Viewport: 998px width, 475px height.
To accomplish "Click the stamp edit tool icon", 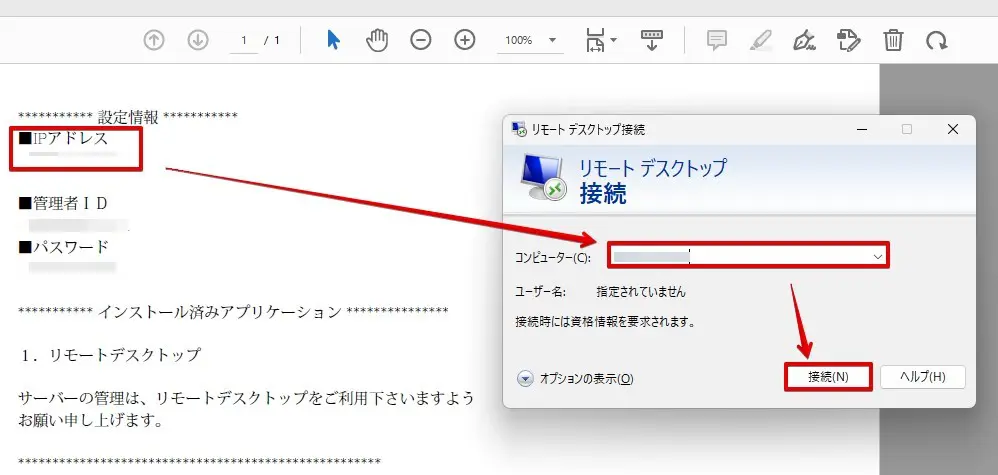I will tap(848, 40).
